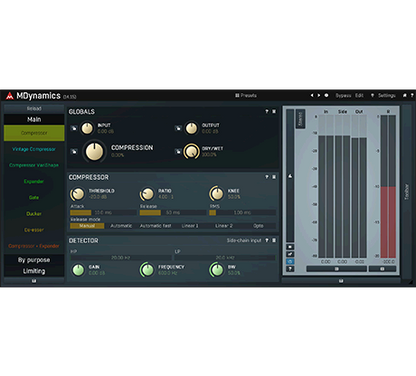Click the Input gain knob
The height and width of the screenshot is (376, 416).
pos(87,128)
